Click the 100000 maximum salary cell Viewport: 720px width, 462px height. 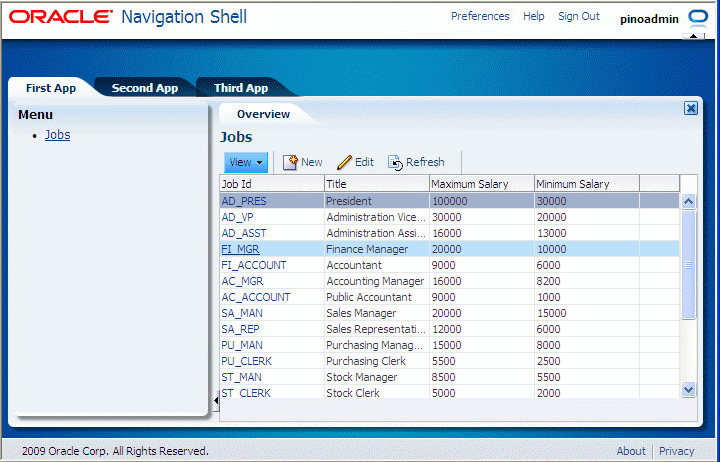click(482, 201)
